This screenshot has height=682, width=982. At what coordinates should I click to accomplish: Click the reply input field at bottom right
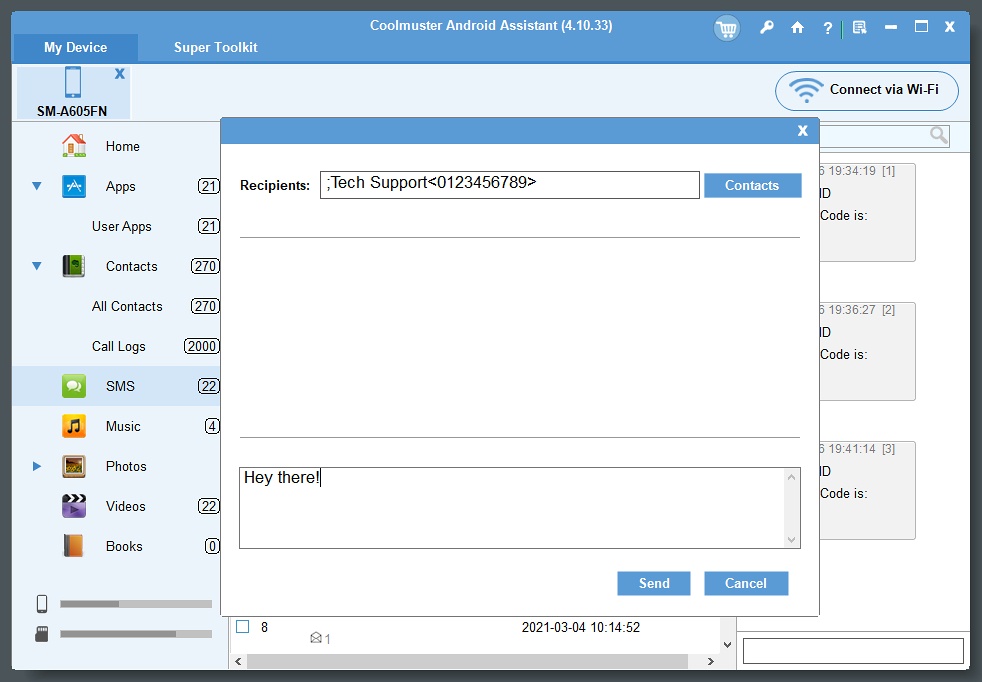pos(853,651)
